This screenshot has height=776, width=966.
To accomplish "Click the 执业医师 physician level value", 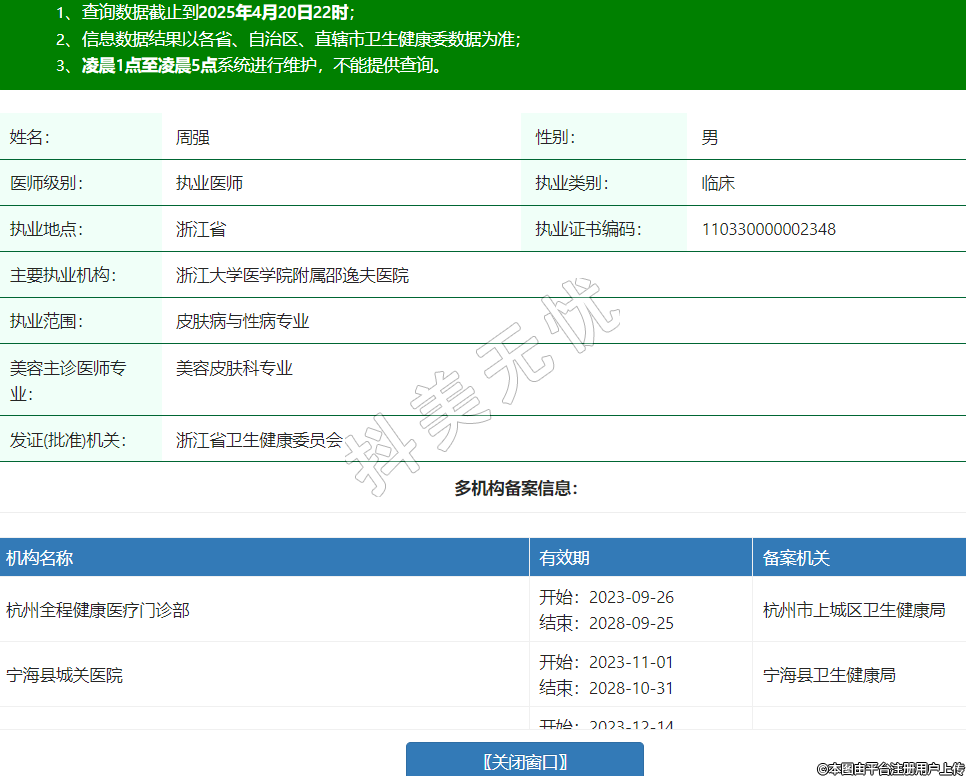I will tap(209, 183).
